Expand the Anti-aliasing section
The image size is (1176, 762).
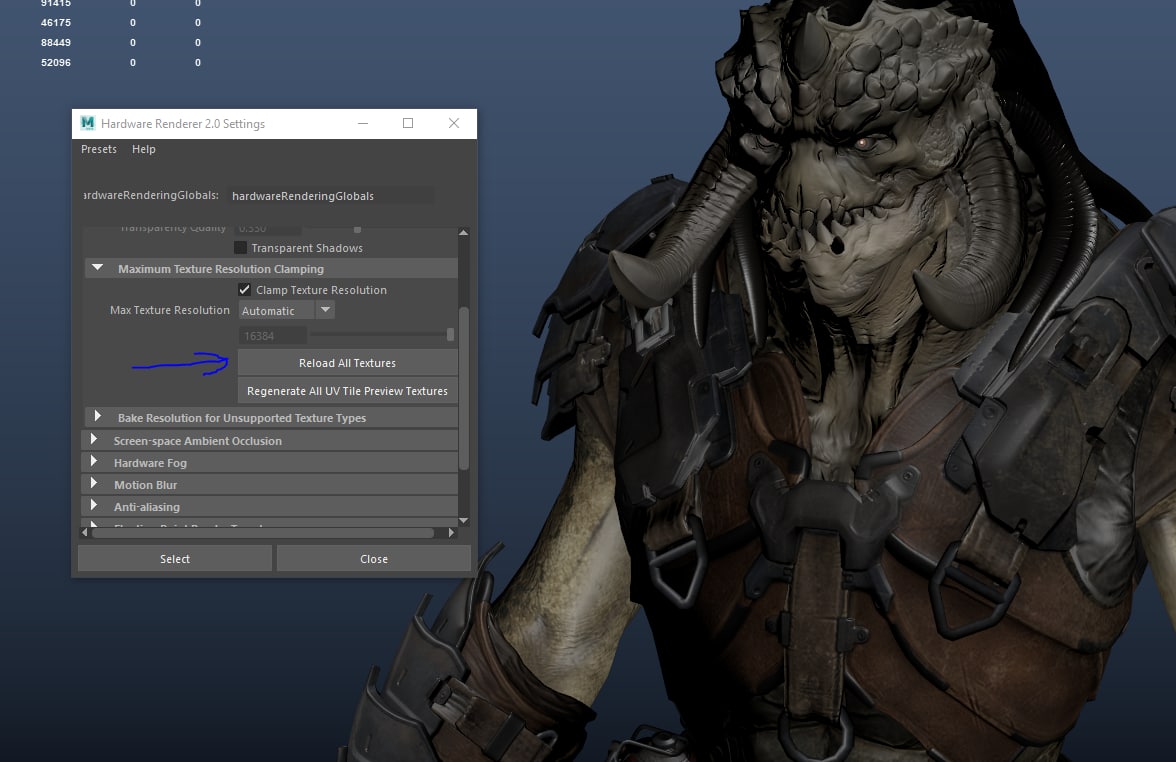[94, 505]
